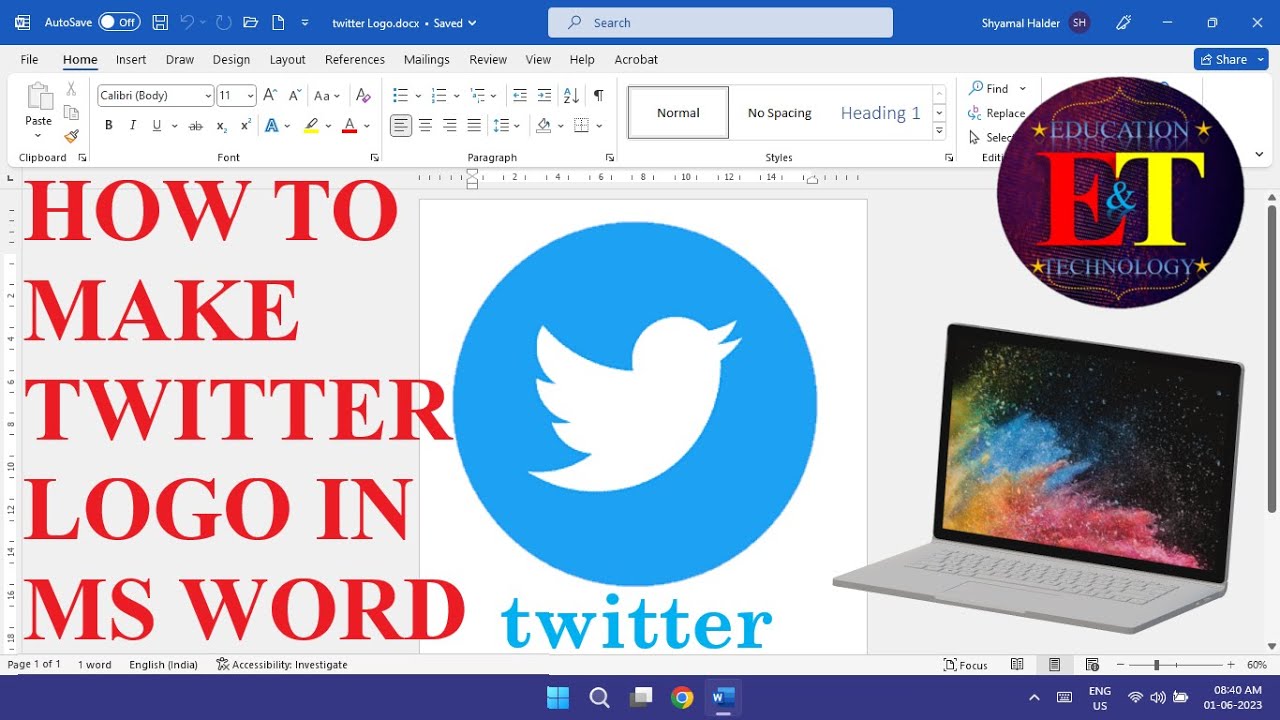Increase paragraph indent
Screen dimensions: 1280x720
(544, 96)
